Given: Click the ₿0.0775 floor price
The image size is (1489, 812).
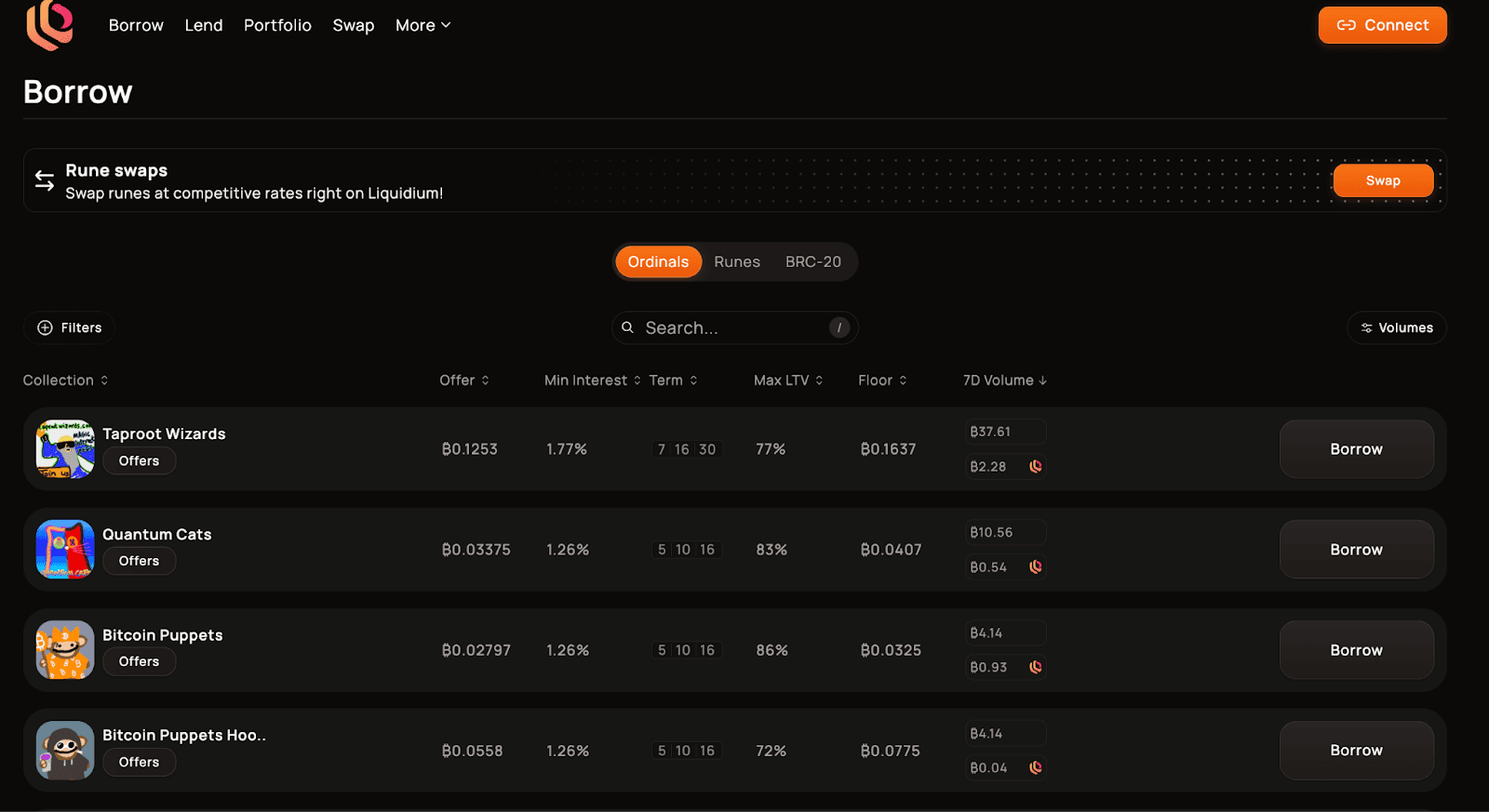Looking at the screenshot, I should click(891, 751).
